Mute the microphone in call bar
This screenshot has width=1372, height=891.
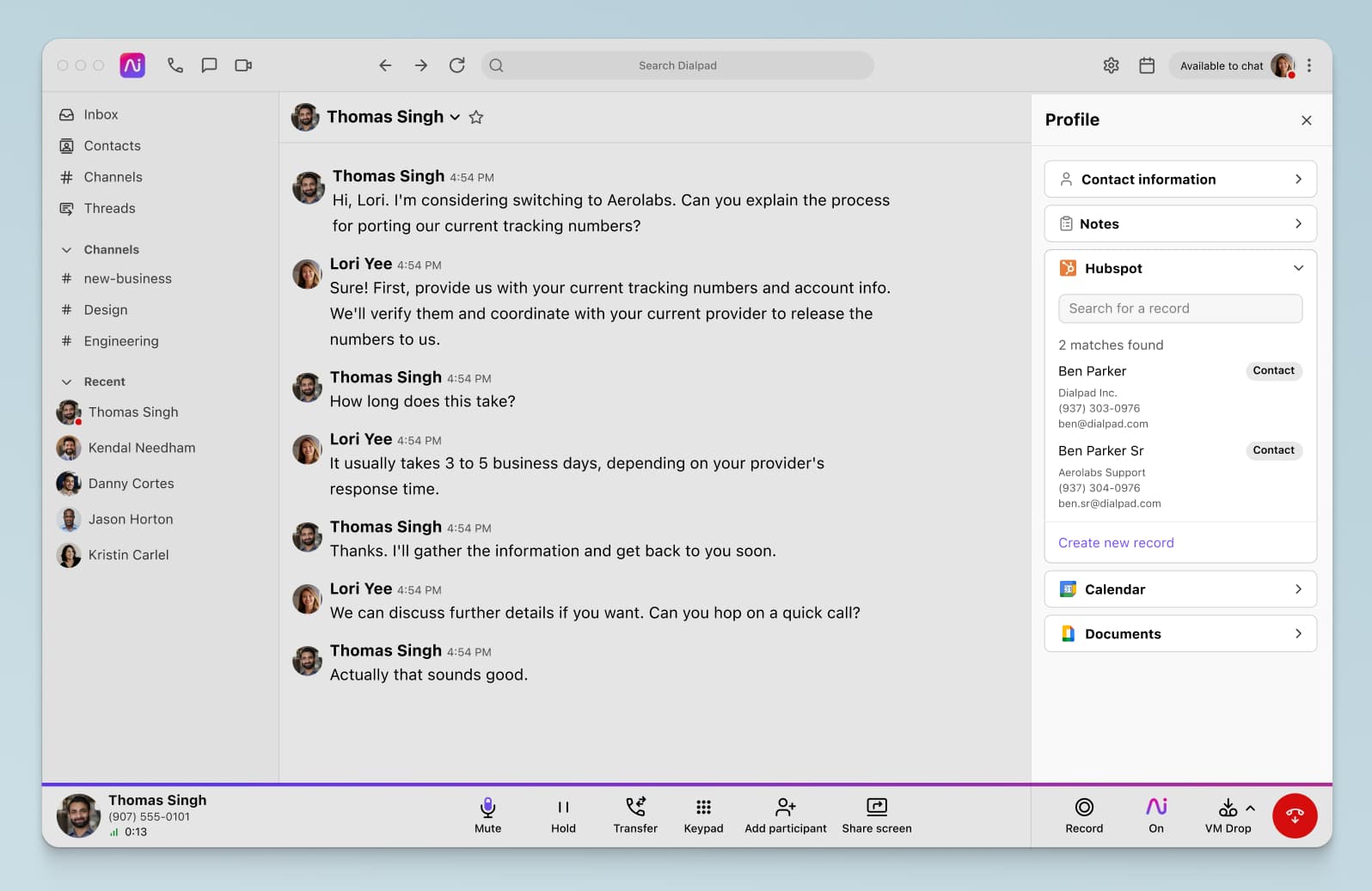[487, 815]
